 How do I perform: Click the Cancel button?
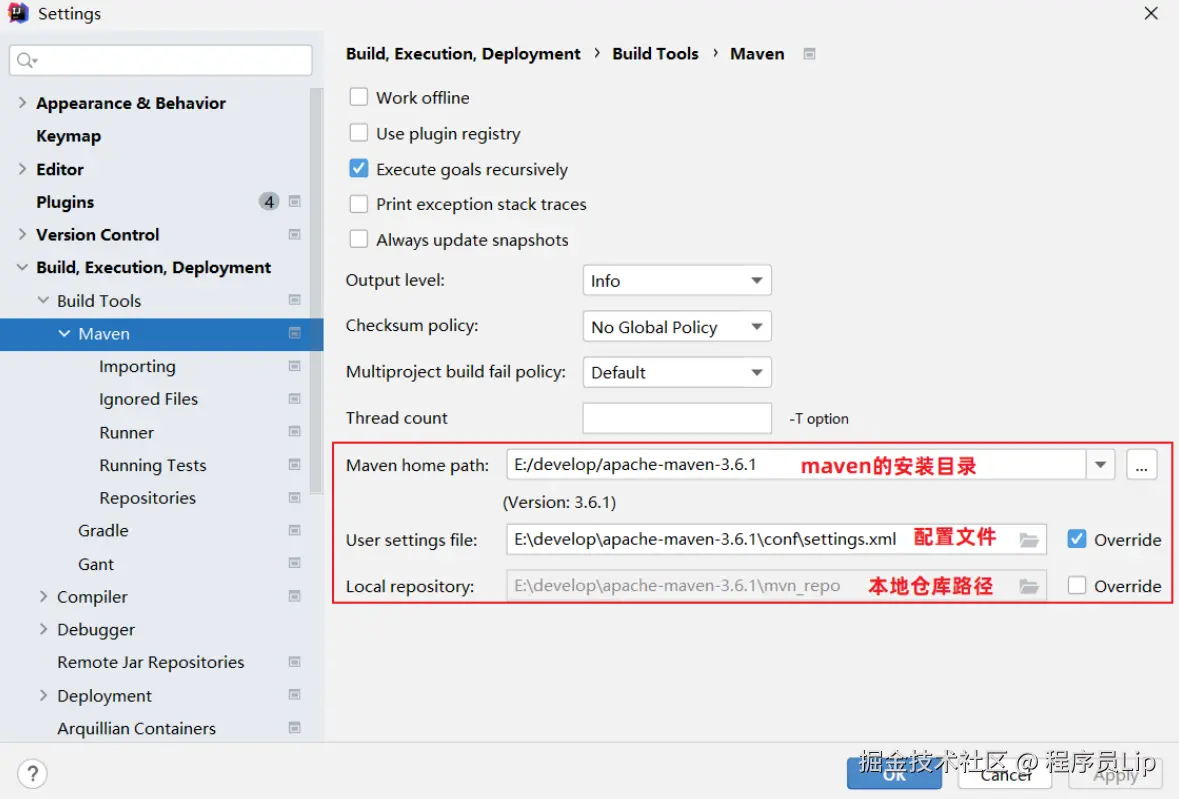point(1005,773)
